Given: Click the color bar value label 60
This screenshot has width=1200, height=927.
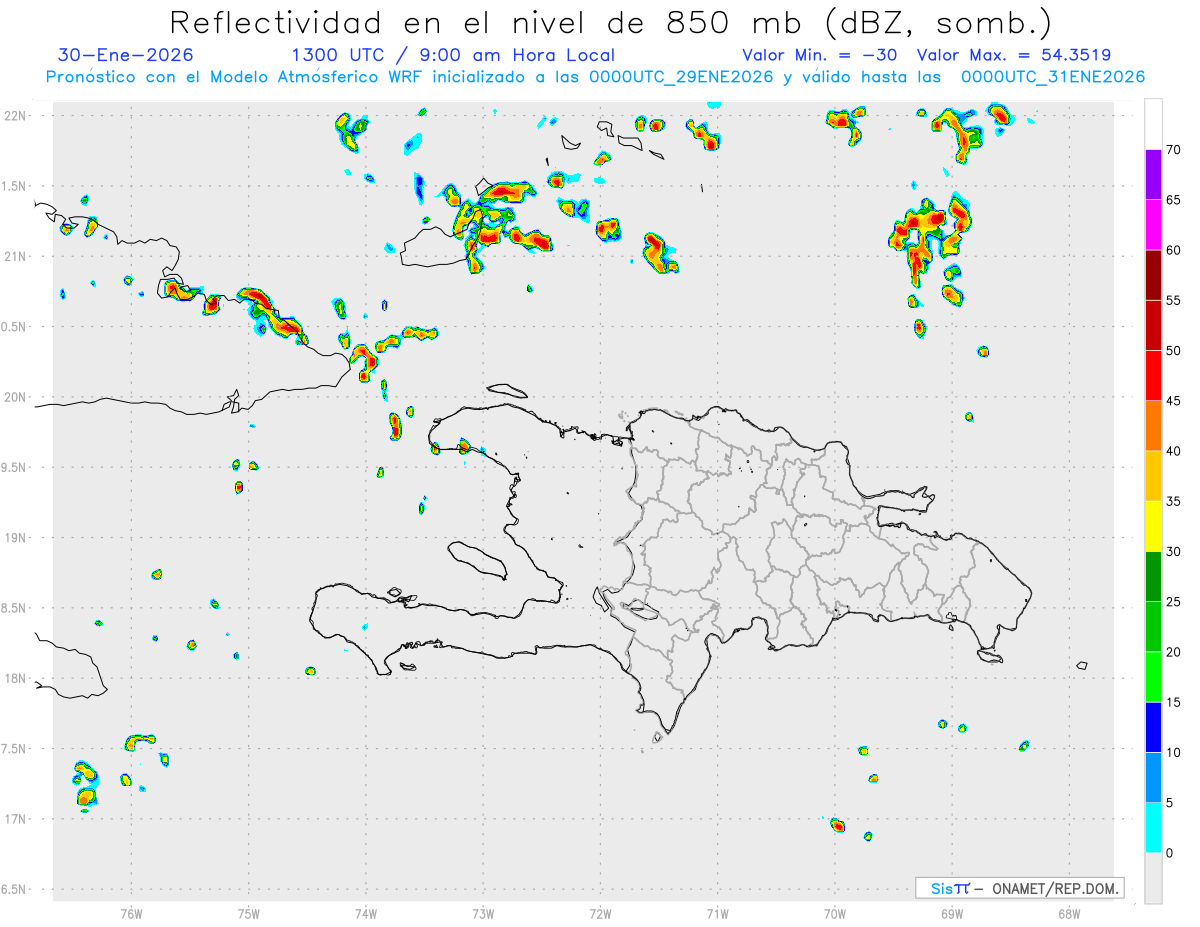Looking at the screenshot, I should pyautogui.click(x=1173, y=250).
